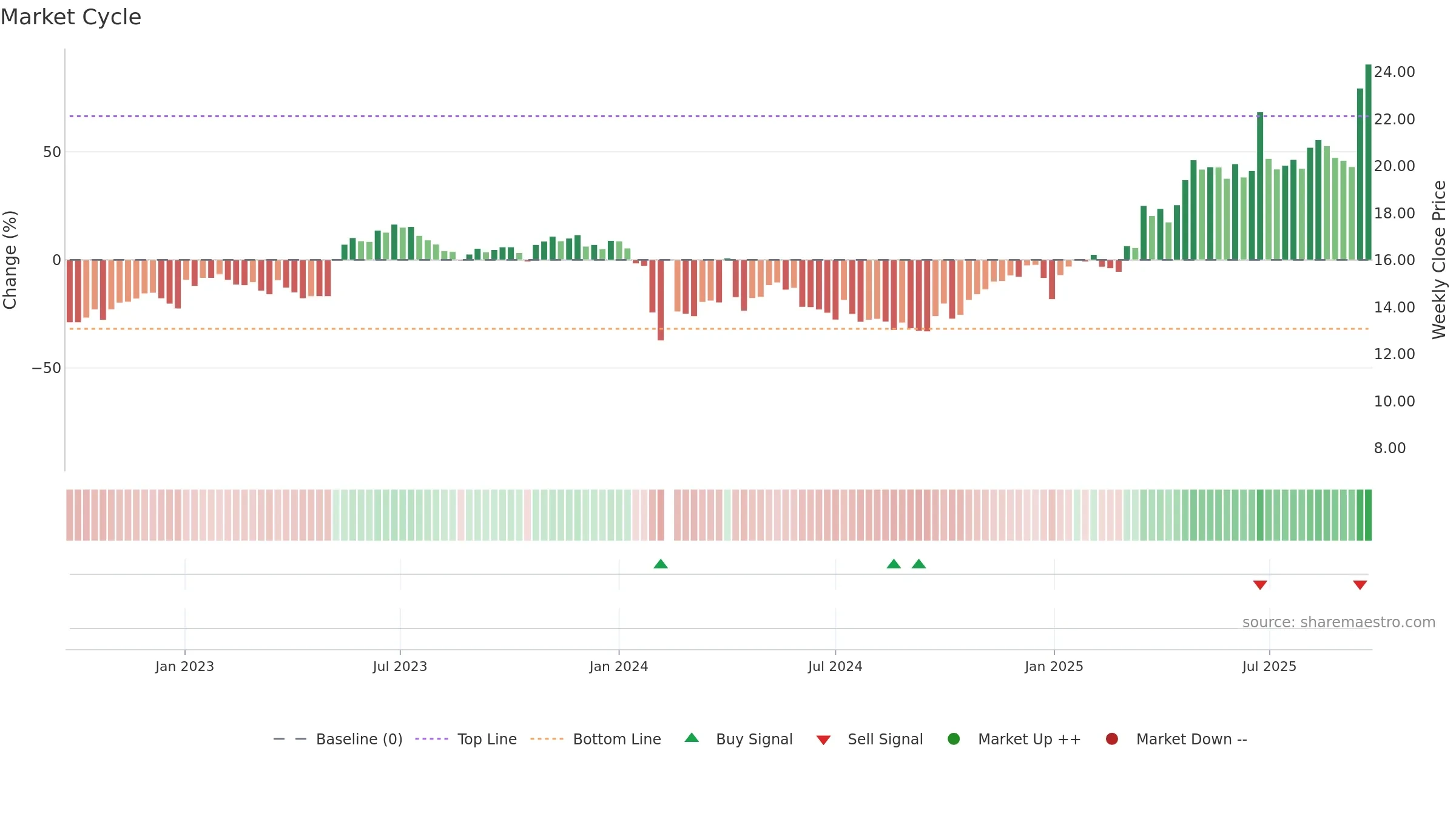Click the 14.00 price tick label

pyautogui.click(x=1394, y=308)
